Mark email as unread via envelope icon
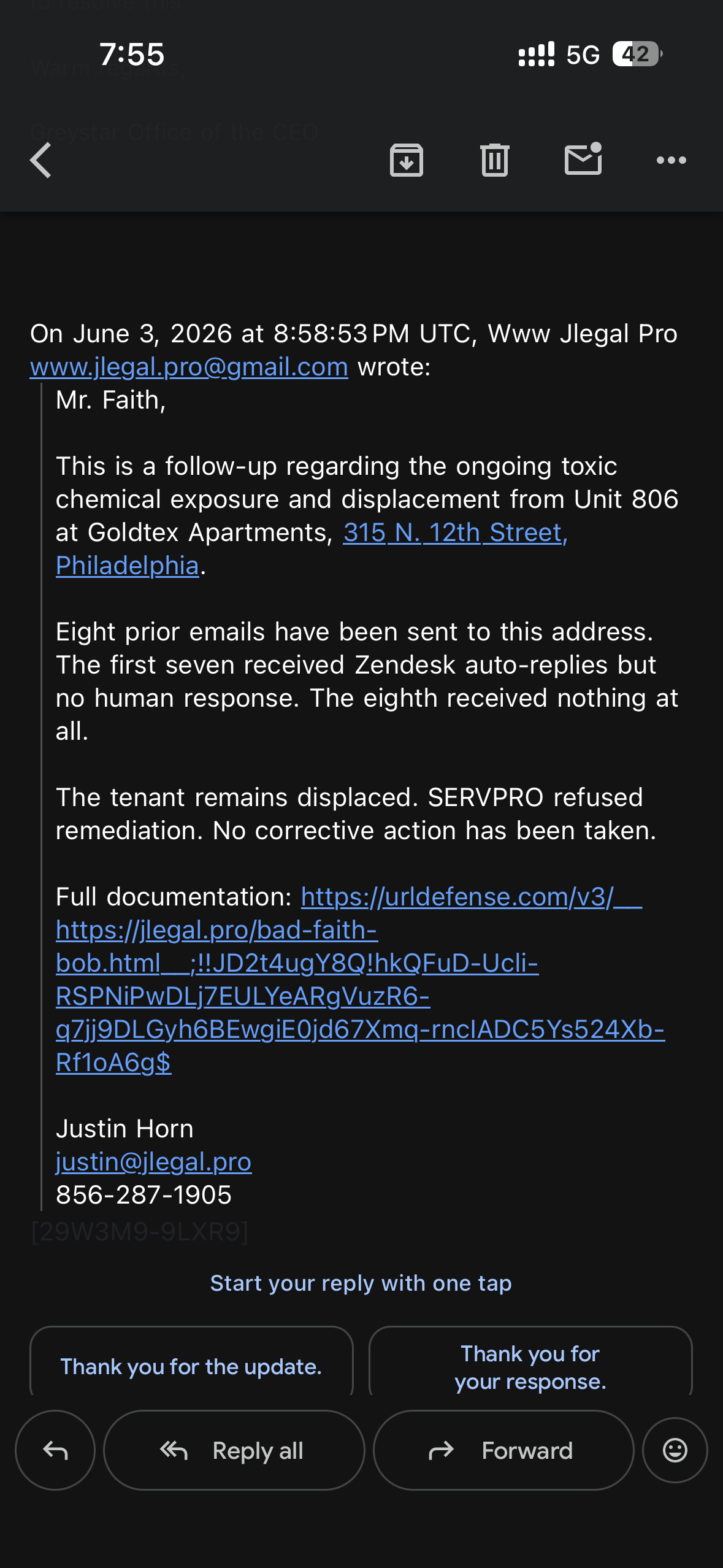723x1568 pixels. pos(583,159)
